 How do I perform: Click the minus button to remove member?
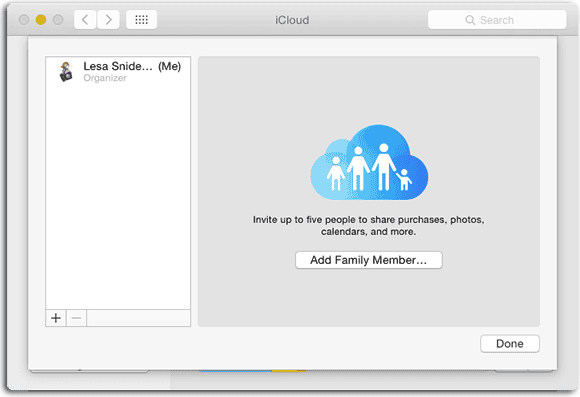[77, 318]
